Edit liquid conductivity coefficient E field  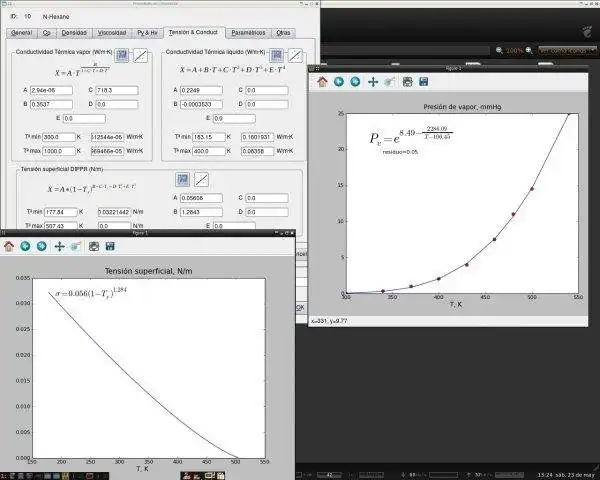[234, 119]
